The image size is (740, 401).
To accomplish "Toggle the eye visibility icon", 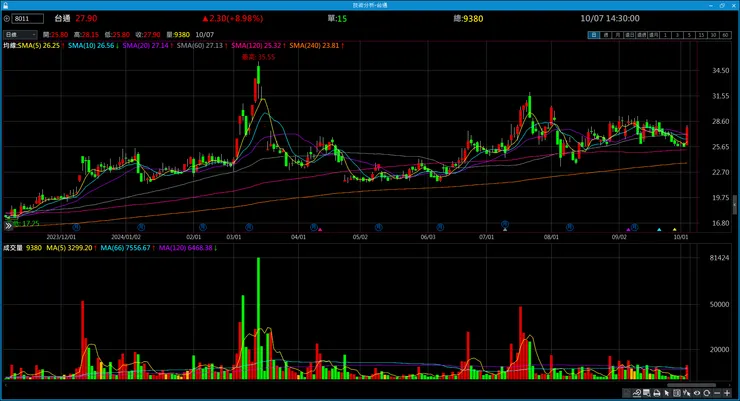I will pos(697,393).
